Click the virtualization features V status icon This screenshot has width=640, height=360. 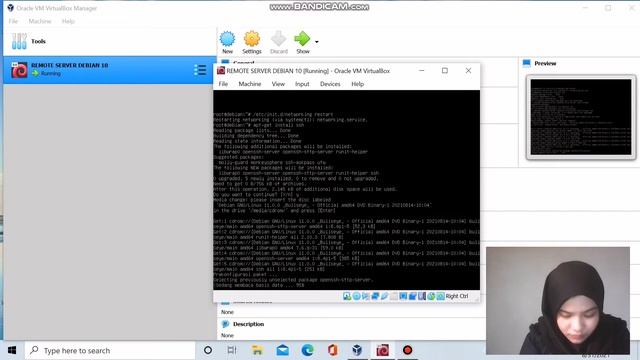point(422,296)
